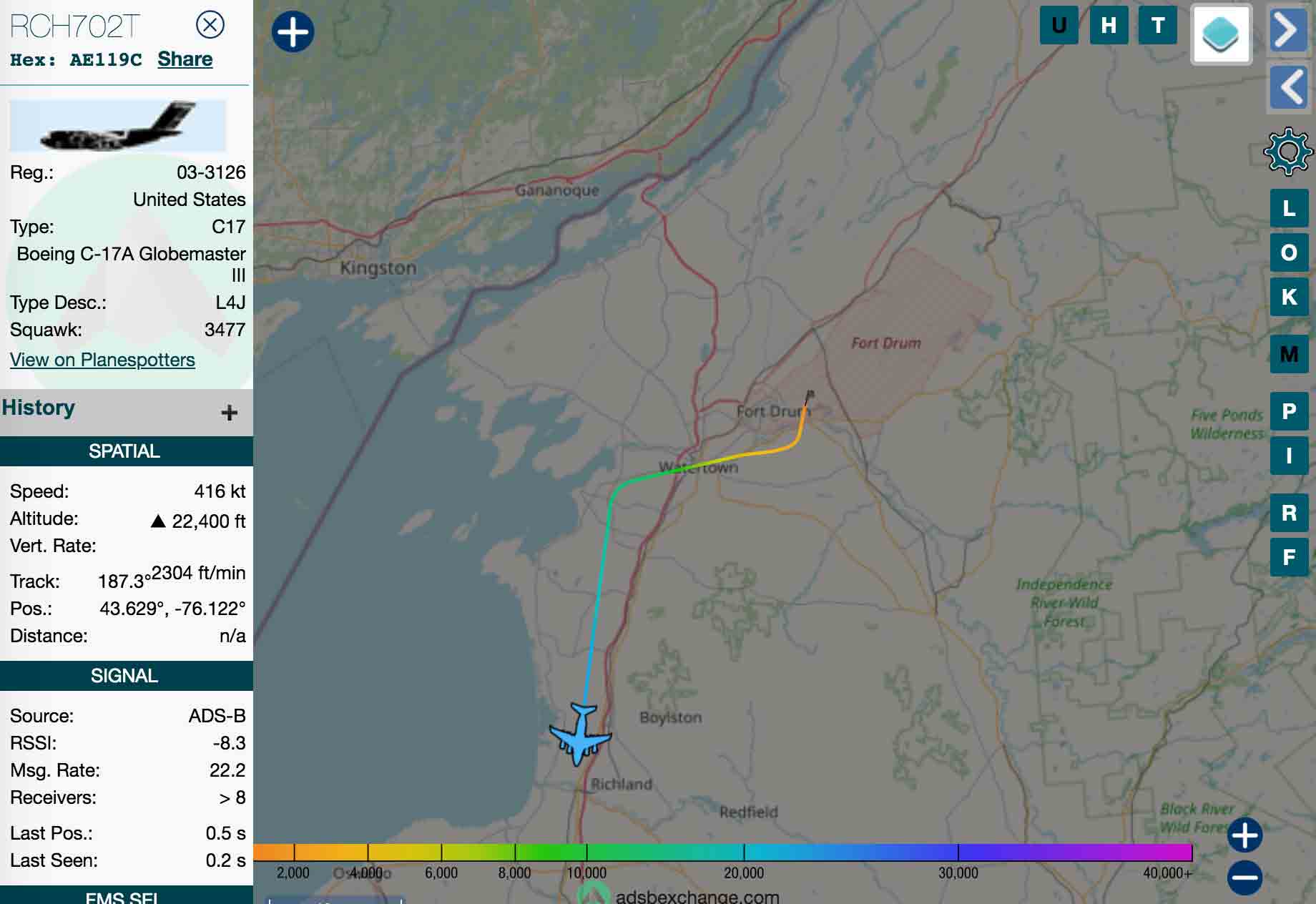1316x904 pixels.
Task: Close the RCH702T aircraft info panel
Action: (210, 25)
